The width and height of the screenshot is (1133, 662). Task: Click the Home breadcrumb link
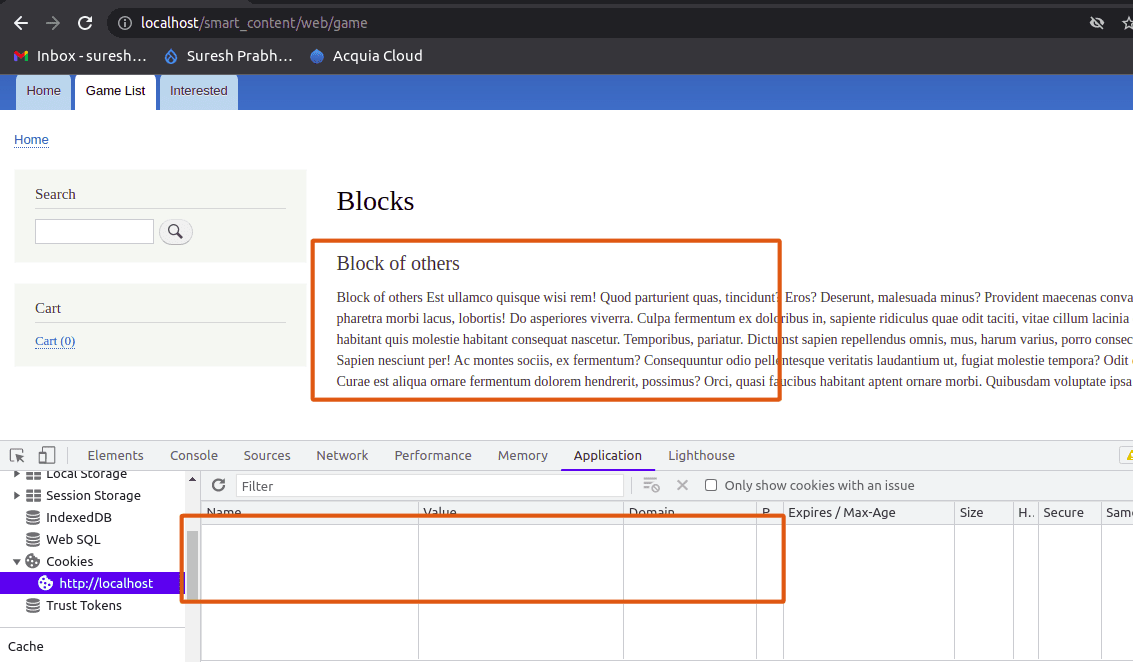(31, 140)
